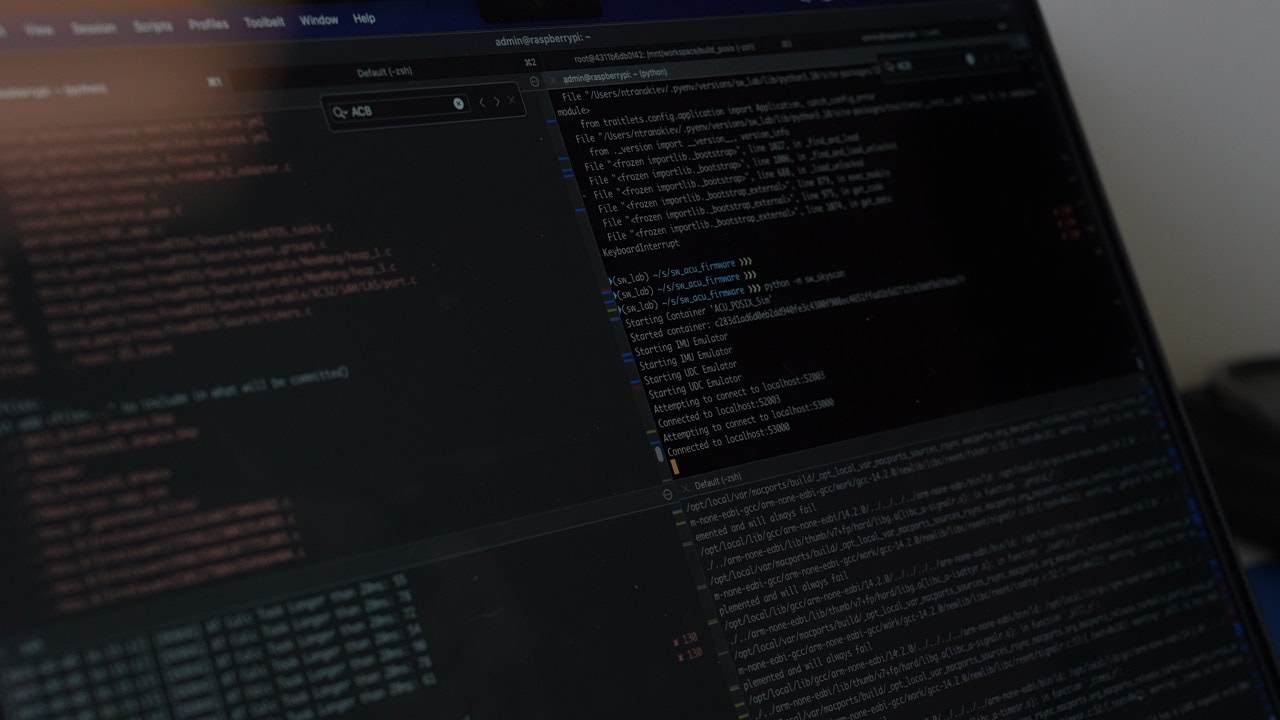
Task: Open the Help menu
Action: click(x=364, y=18)
